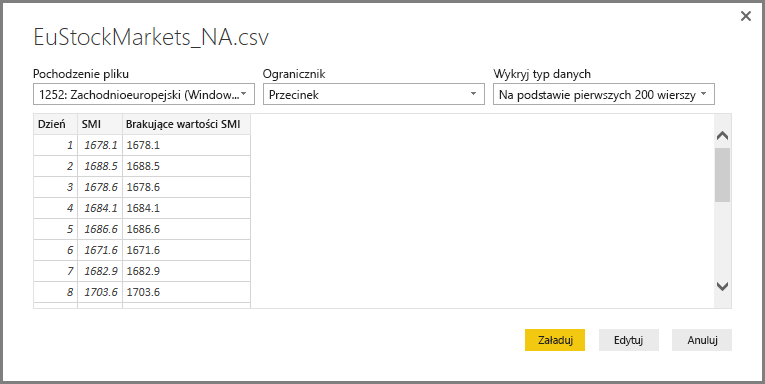Screen dimensions: 765x384
Task: Click SMI cell 1684.1 in row 4
Action: (100, 208)
